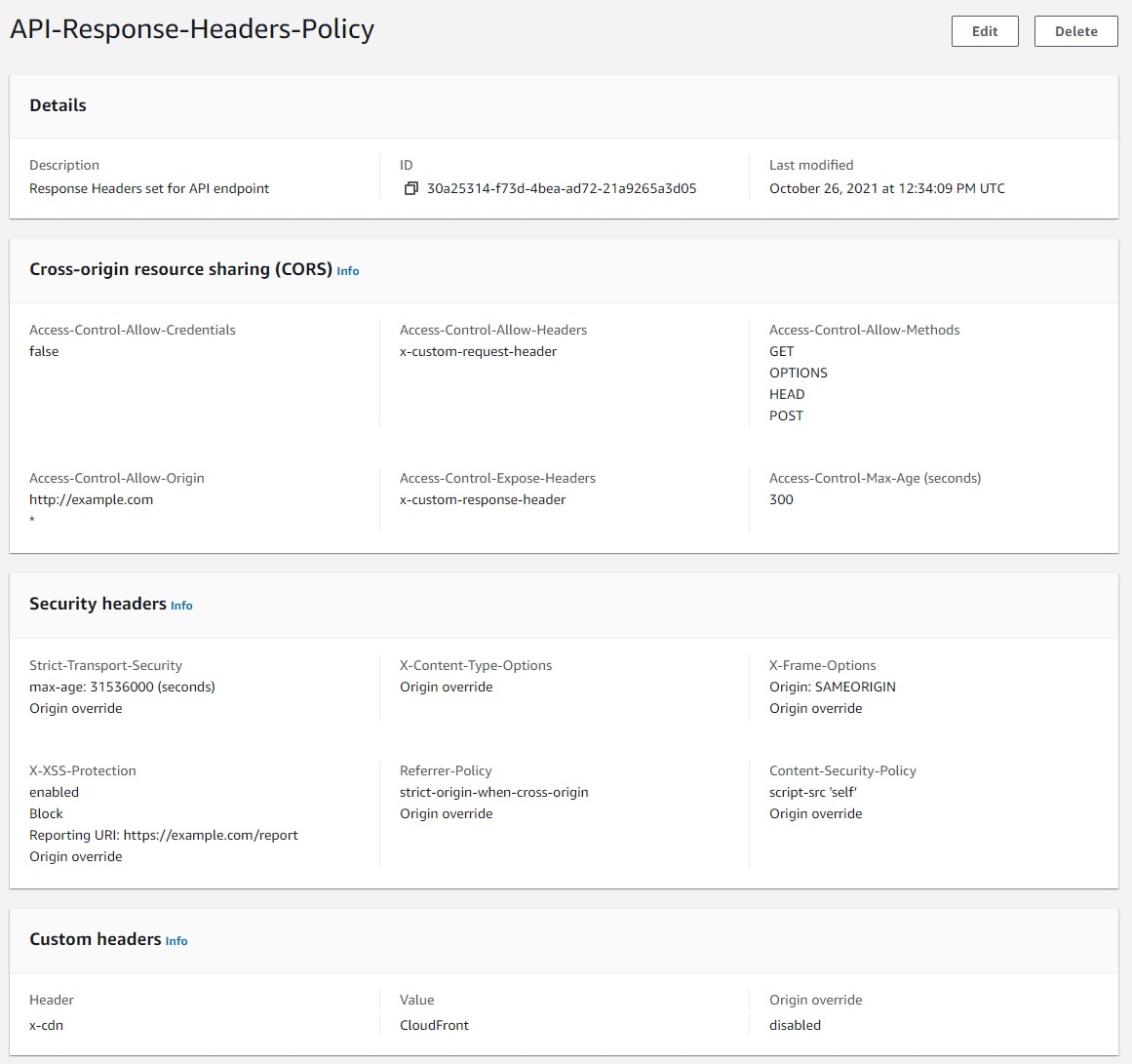Click the Delete button
Image resolution: width=1132 pixels, height=1064 pixels.
pos(1075,31)
